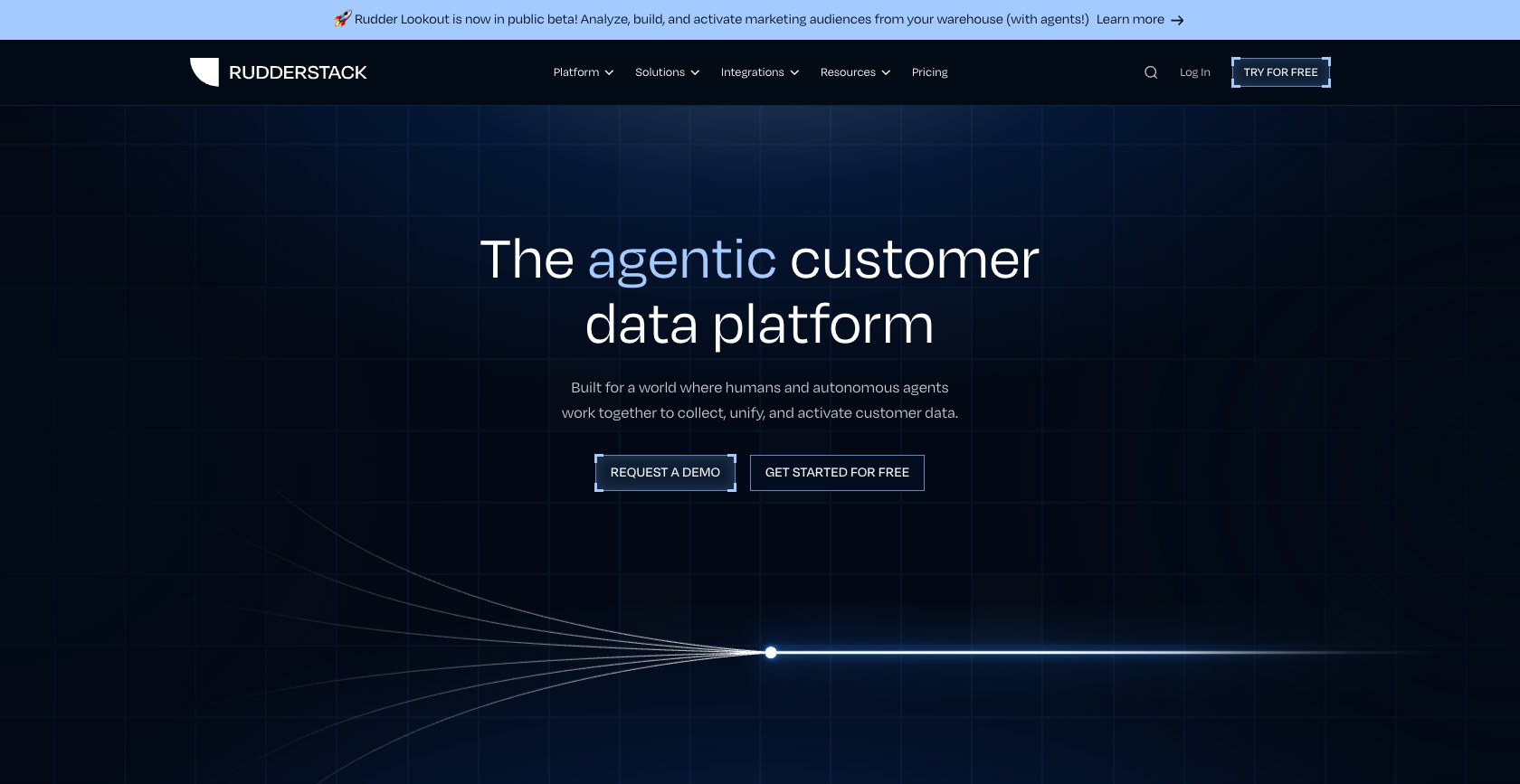Open the search magnifier icon
Image resolution: width=1520 pixels, height=784 pixels.
1151,72
